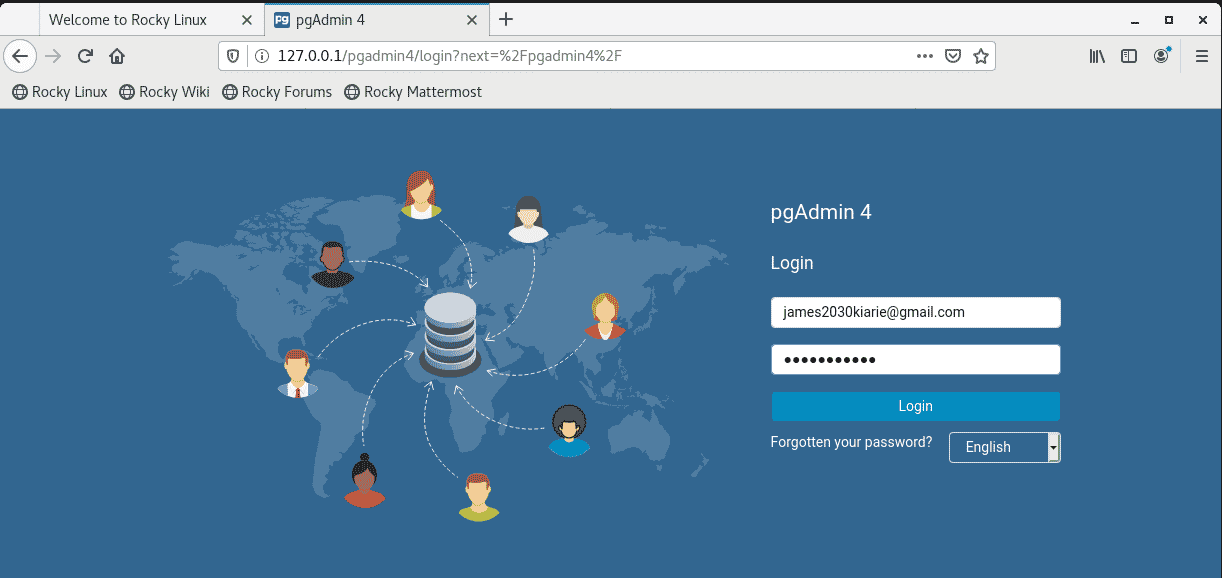This screenshot has width=1222, height=578.
Task: Maximize the browser window
Action: pos(1168,20)
